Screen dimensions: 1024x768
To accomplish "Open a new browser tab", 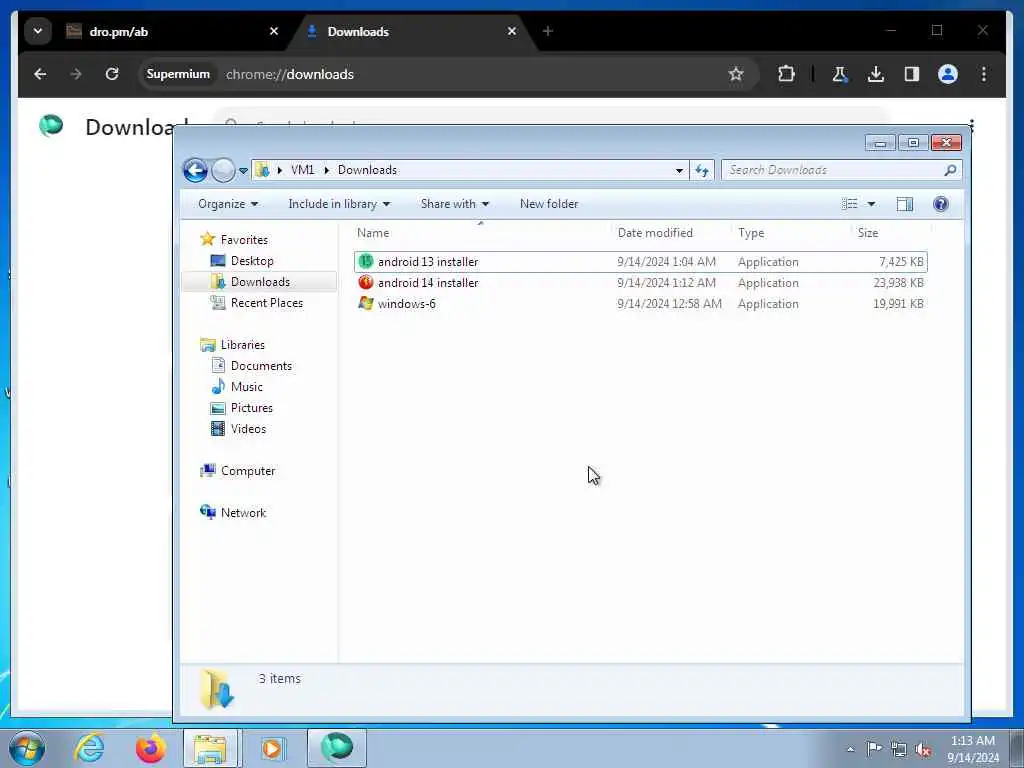I will 547,31.
